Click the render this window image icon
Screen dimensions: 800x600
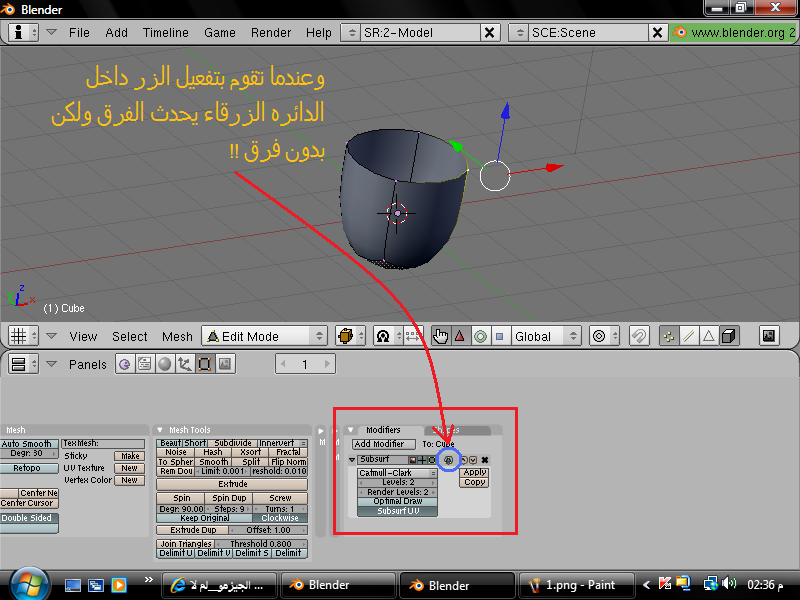(769, 336)
